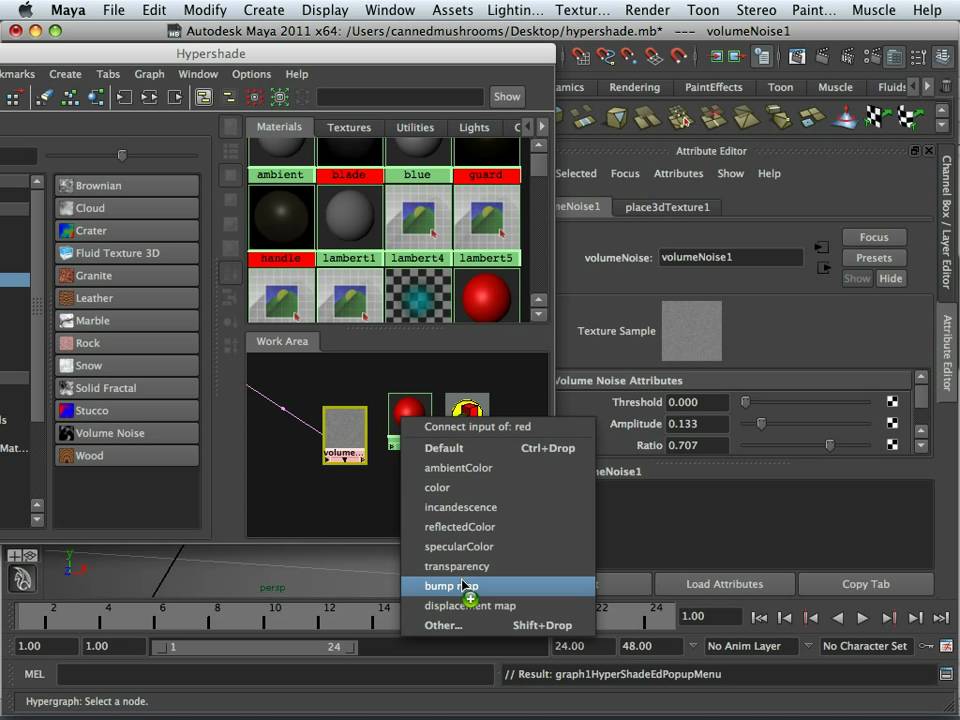Create a Stucco texture node

click(127, 410)
